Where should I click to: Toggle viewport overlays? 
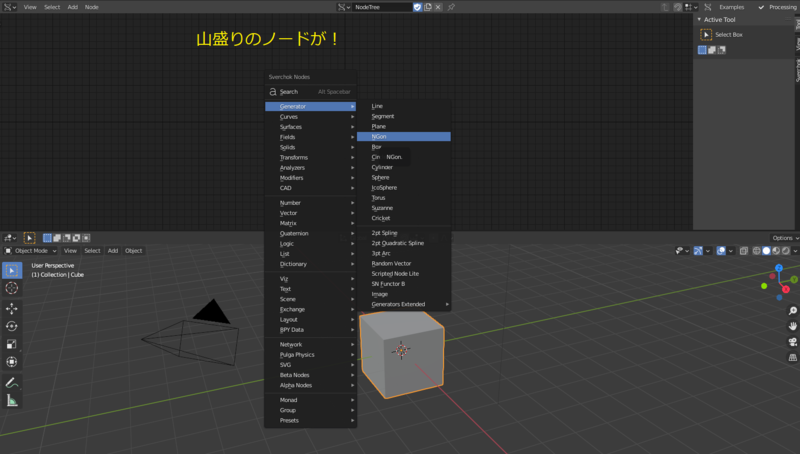point(720,250)
